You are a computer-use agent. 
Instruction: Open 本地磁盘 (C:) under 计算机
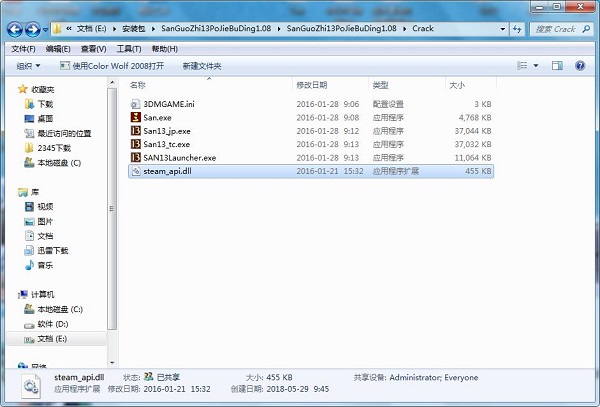60,309
